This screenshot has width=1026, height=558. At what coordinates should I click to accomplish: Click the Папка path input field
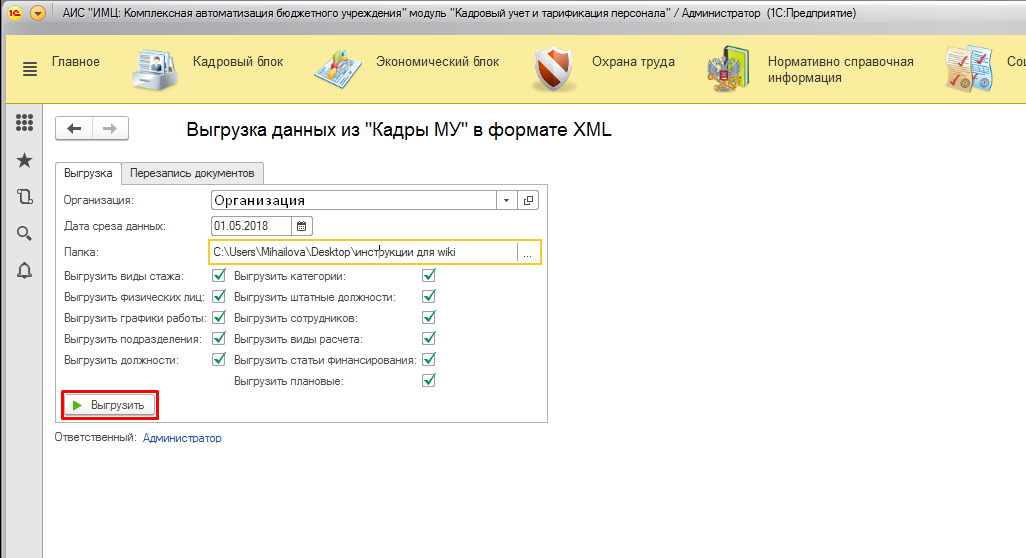[x=362, y=252]
